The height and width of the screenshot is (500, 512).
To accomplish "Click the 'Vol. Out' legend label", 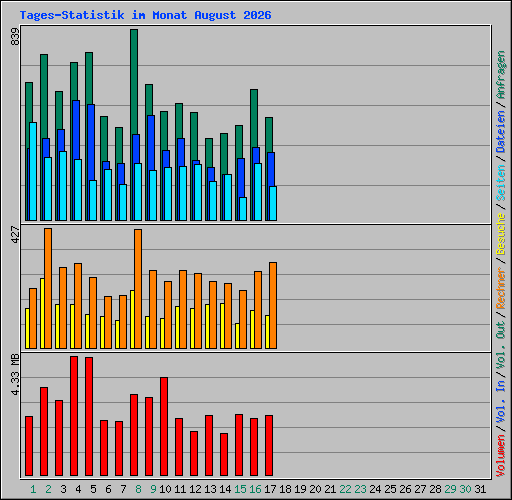I will coord(501,345).
